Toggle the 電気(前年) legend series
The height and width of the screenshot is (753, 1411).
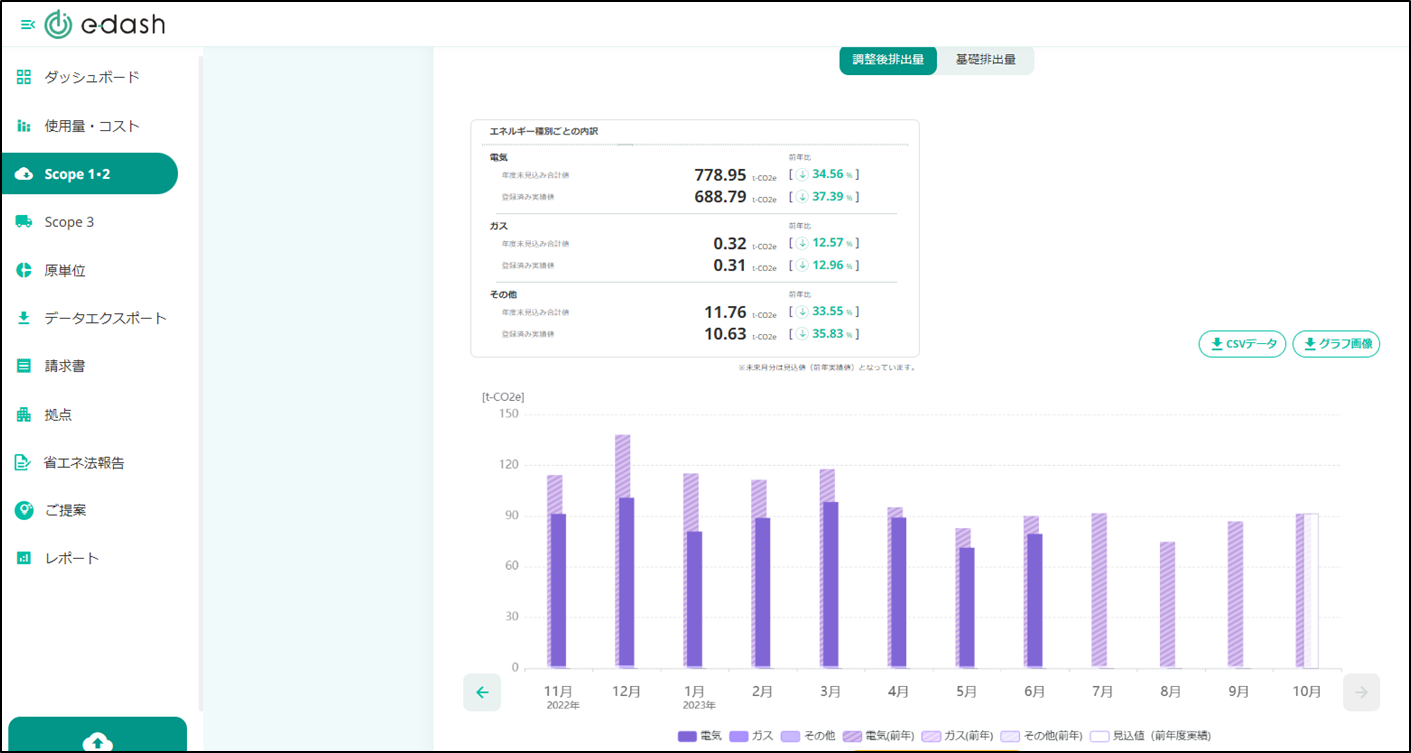tap(878, 735)
